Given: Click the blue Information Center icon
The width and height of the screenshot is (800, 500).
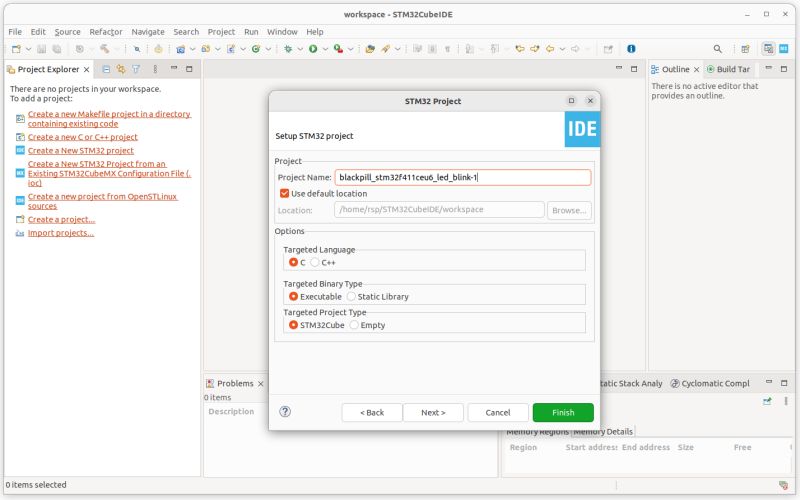Looking at the screenshot, I should (x=631, y=49).
